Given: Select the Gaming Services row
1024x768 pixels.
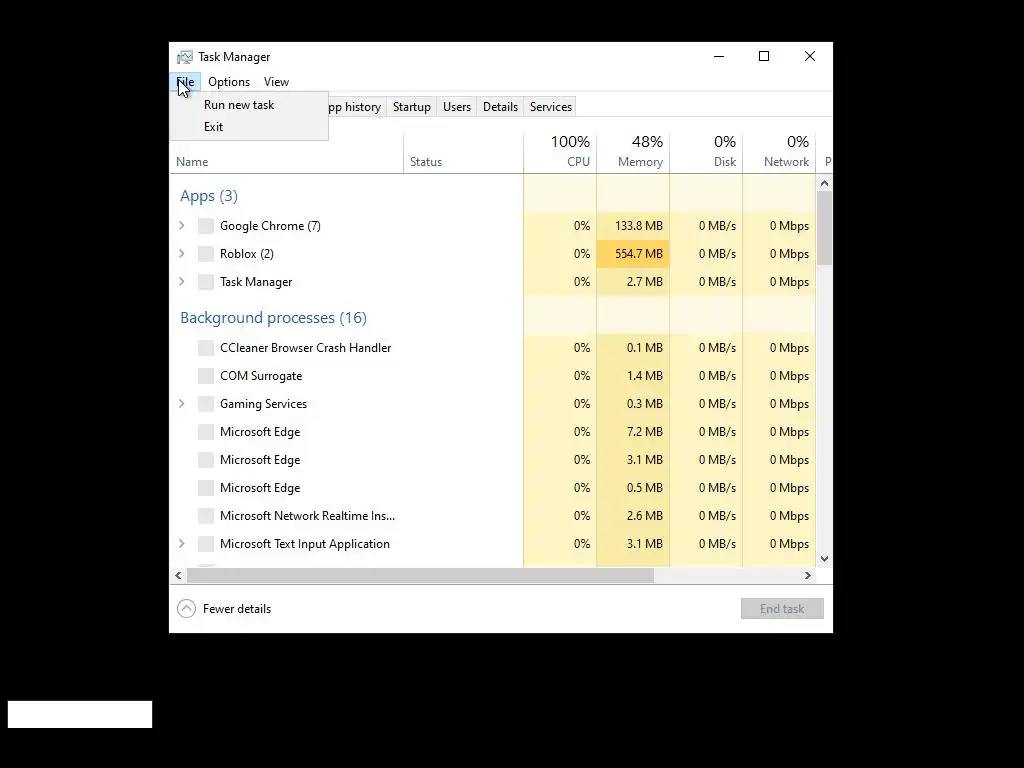Looking at the screenshot, I should [493, 404].
